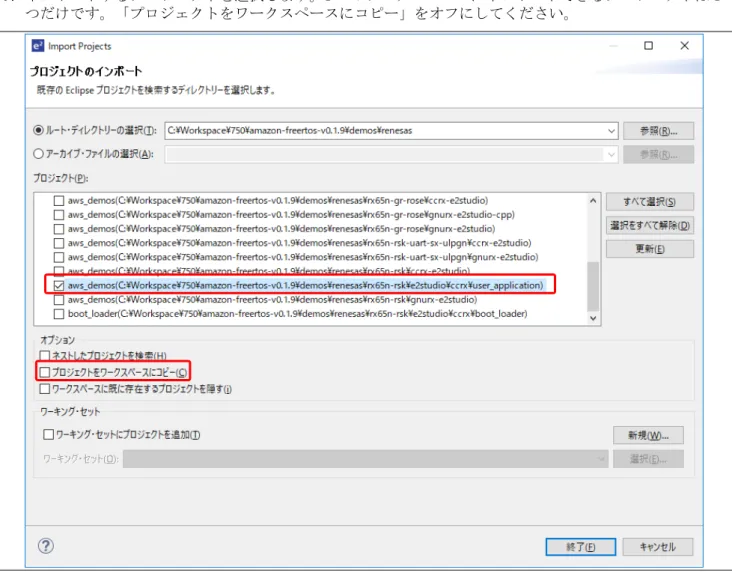The image size is (732, 576).
Task: Open the root directory path dropdown
Action: point(611,131)
